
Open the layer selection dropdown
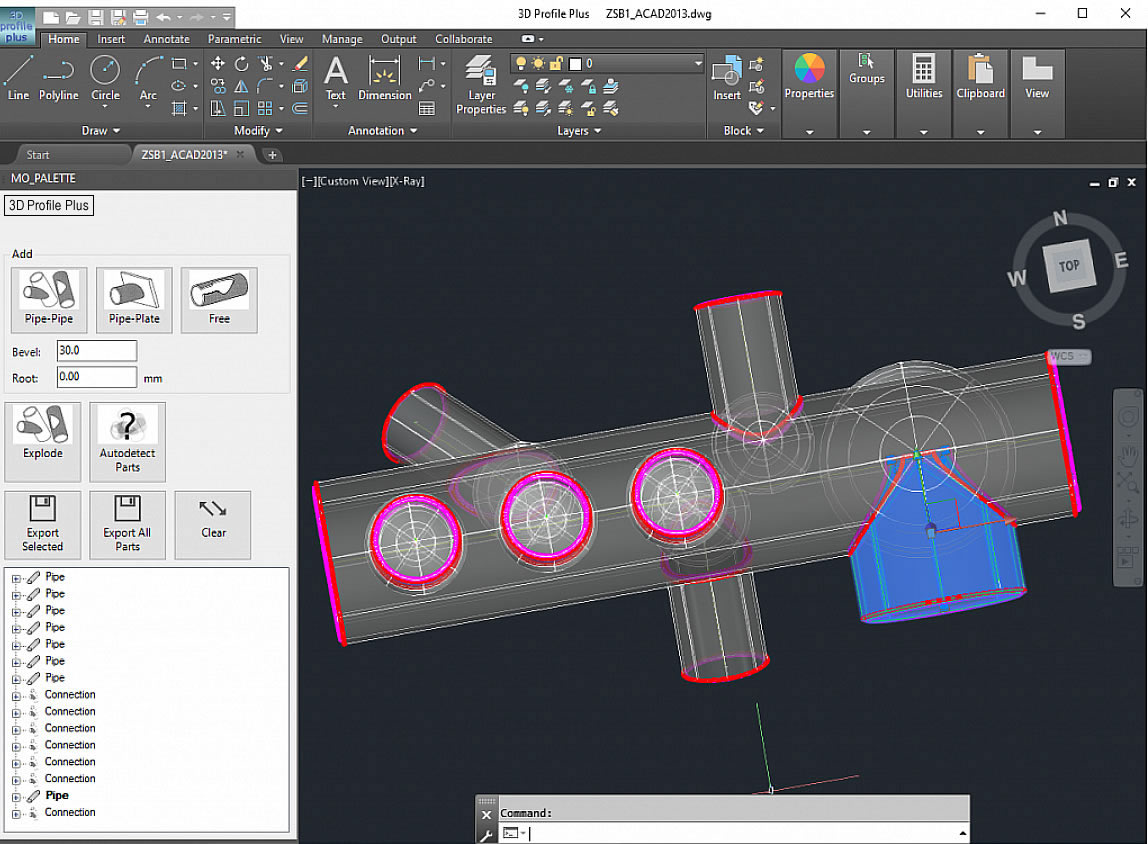(698, 63)
